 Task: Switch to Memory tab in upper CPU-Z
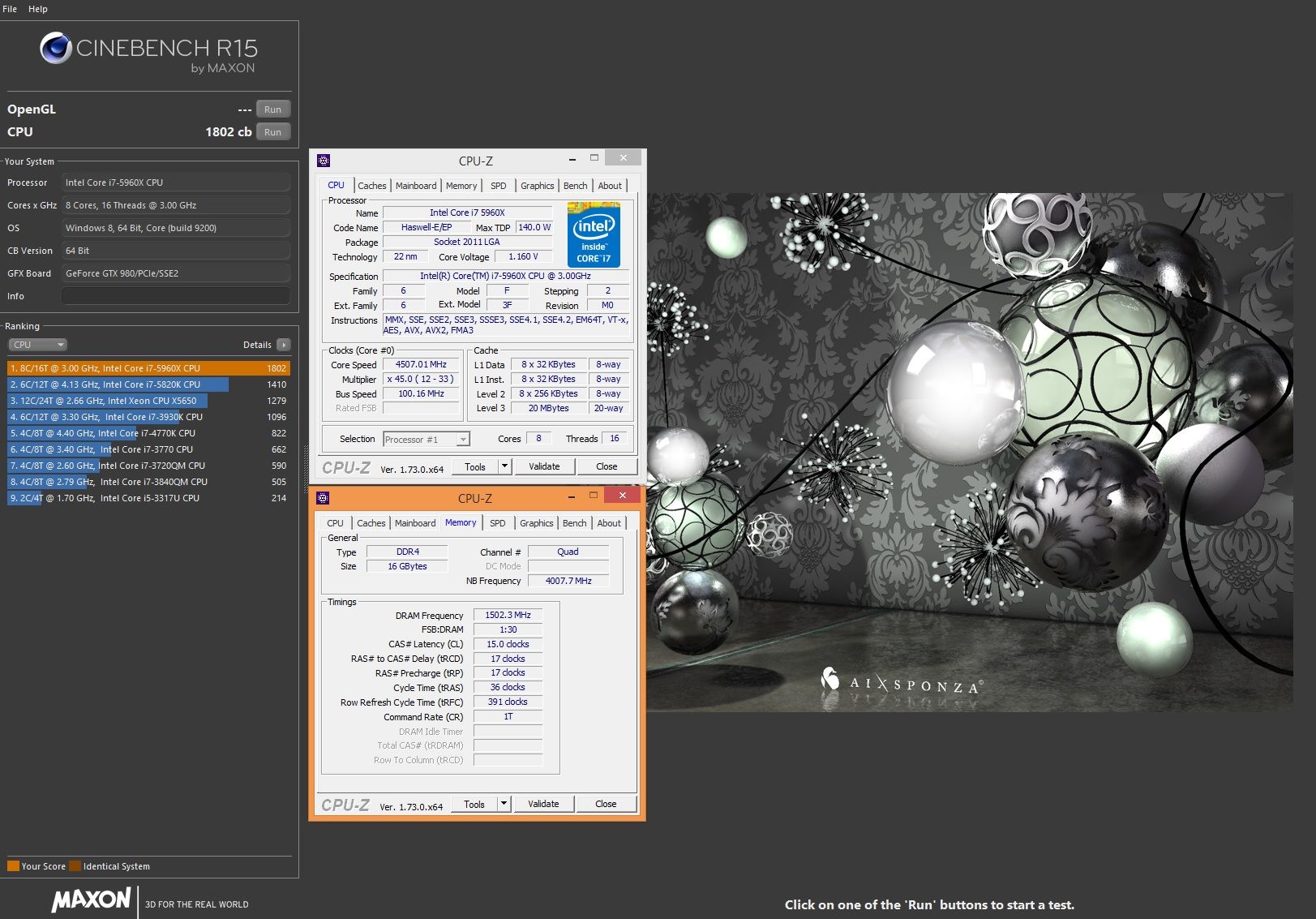[x=461, y=186]
